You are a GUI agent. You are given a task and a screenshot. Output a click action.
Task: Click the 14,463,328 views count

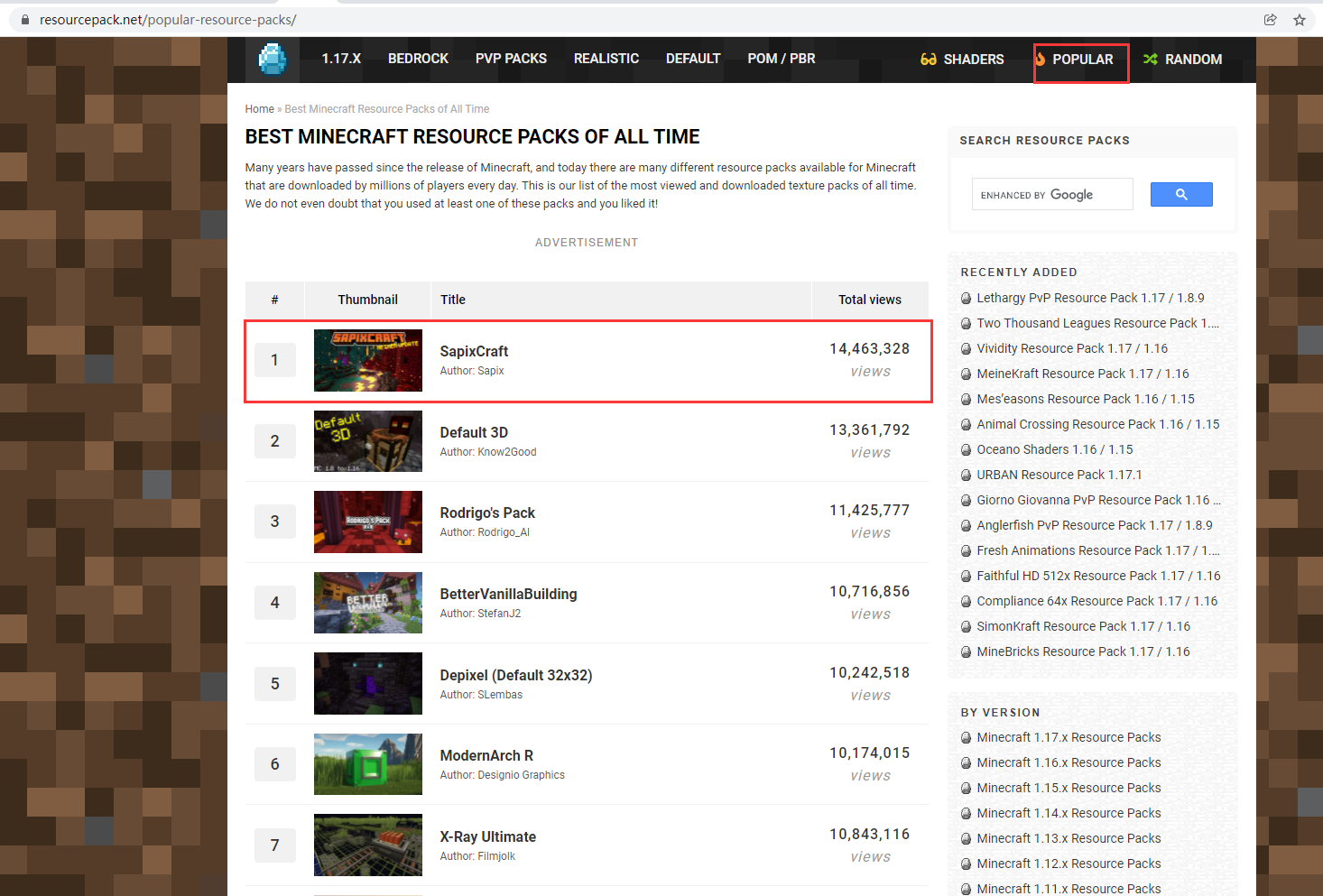point(870,349)
